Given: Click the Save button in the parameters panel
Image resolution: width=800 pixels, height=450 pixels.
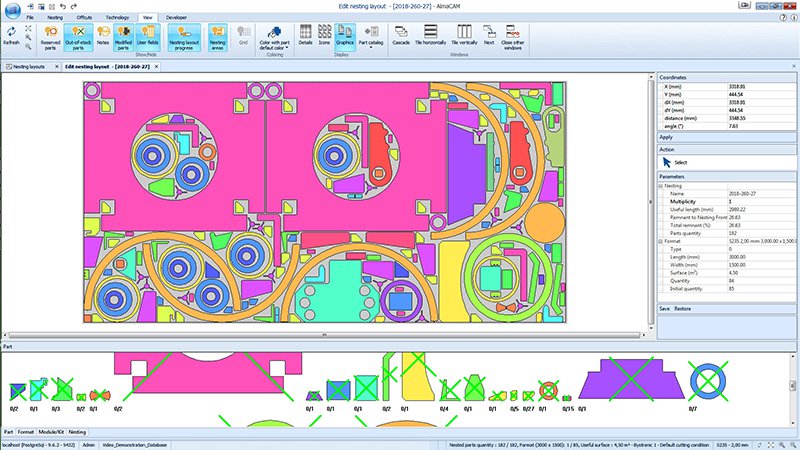Looking at the screenshot, I should (x=664, y=309).
